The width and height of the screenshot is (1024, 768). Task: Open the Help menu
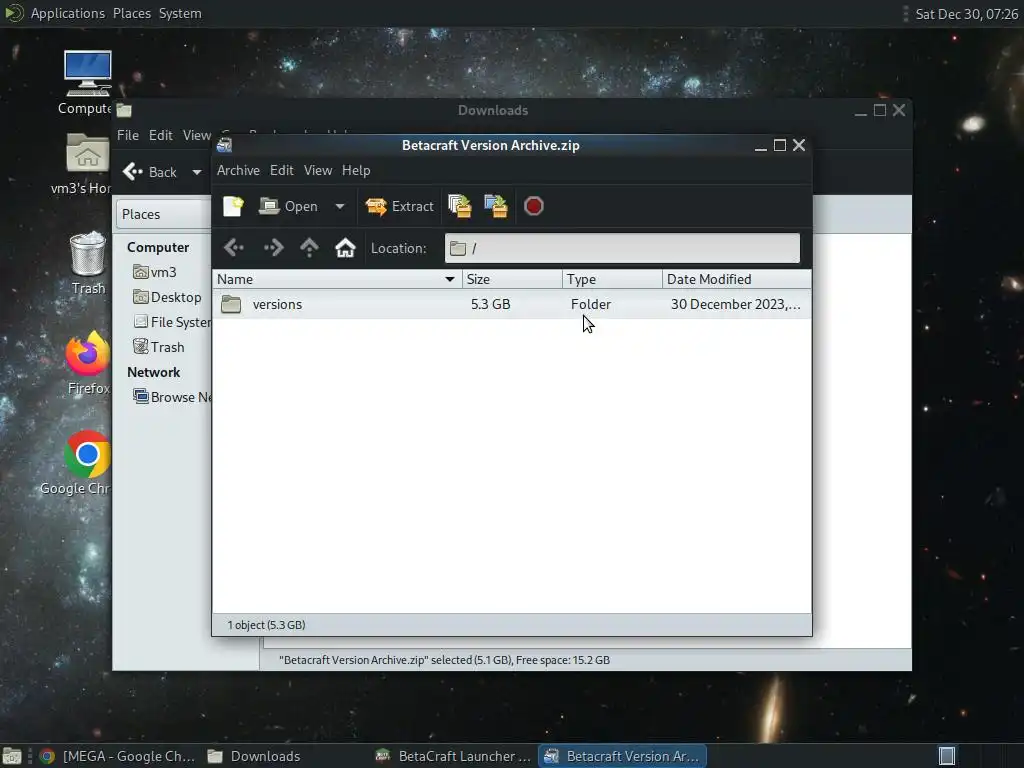(x=356, y=170)
